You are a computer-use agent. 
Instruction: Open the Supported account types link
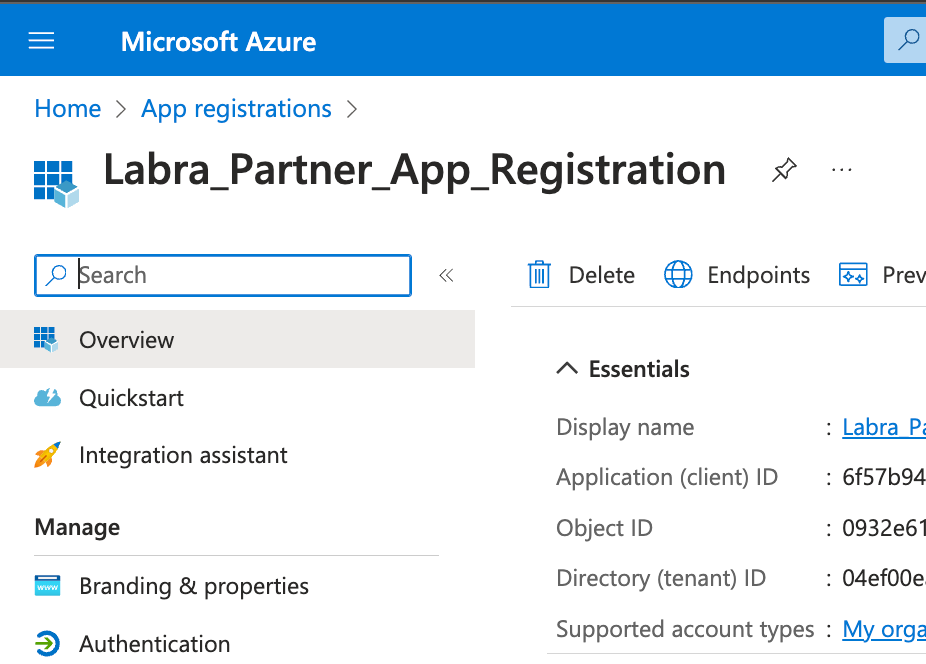click(884, 629)
